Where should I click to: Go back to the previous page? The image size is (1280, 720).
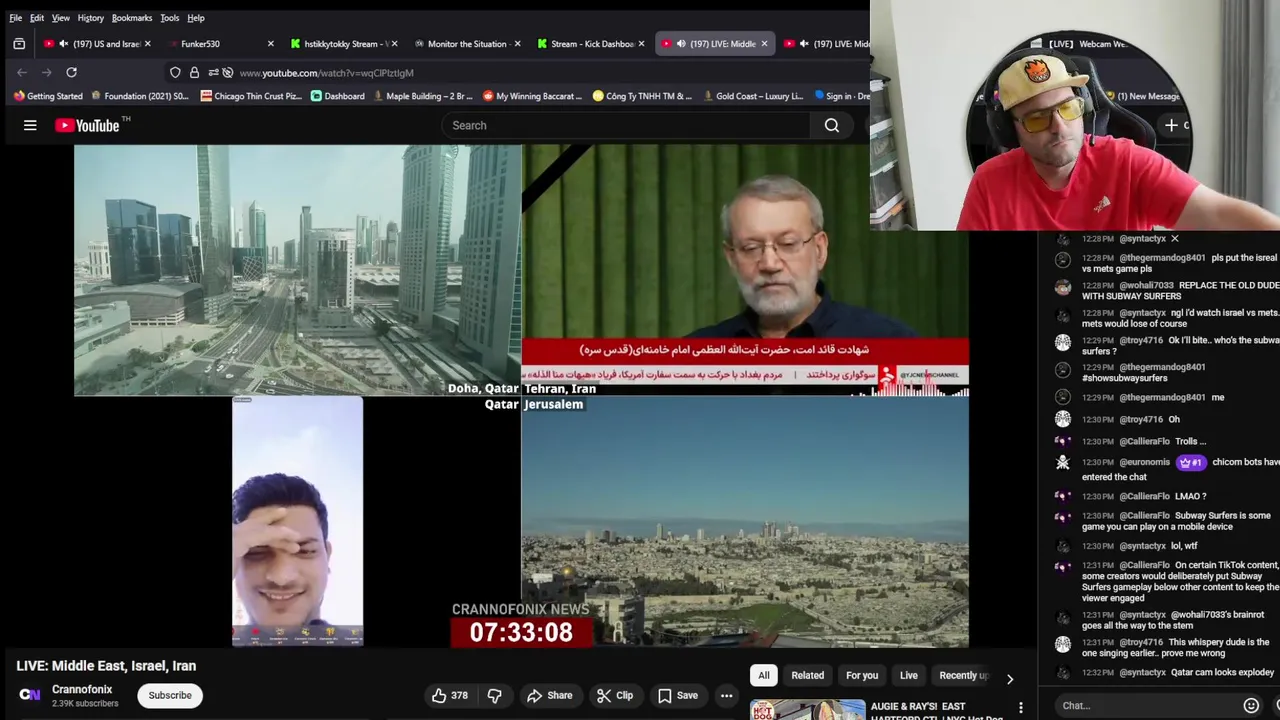[22, 72]
